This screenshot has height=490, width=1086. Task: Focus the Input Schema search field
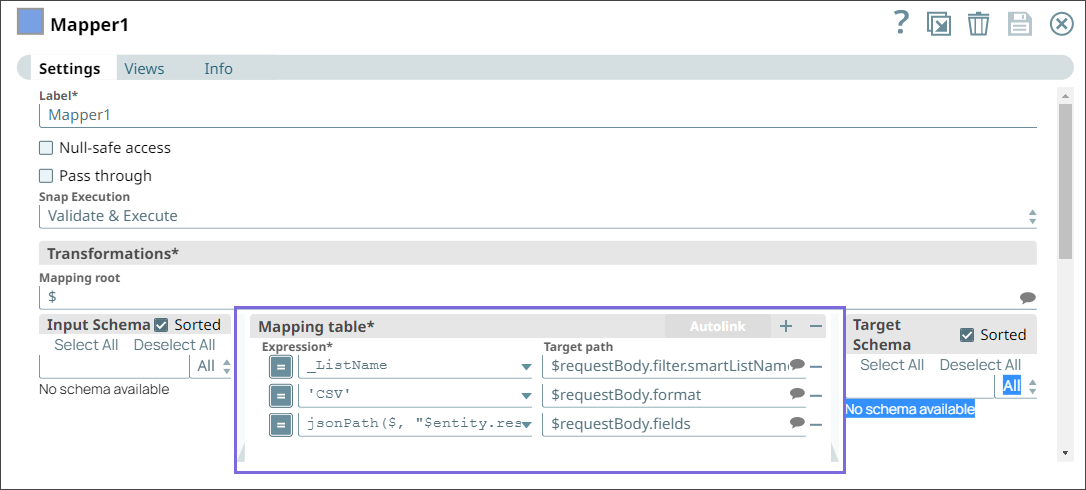pos(114,367)
